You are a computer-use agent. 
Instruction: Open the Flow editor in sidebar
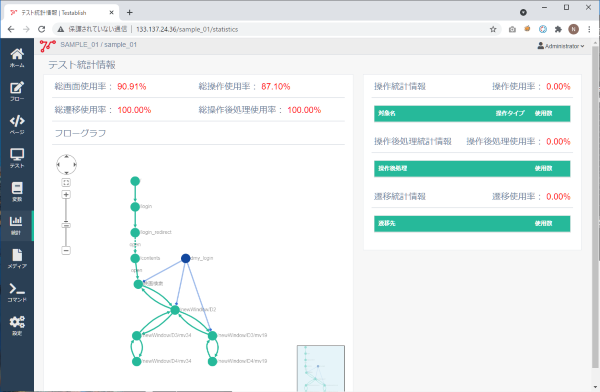(17, 91)
